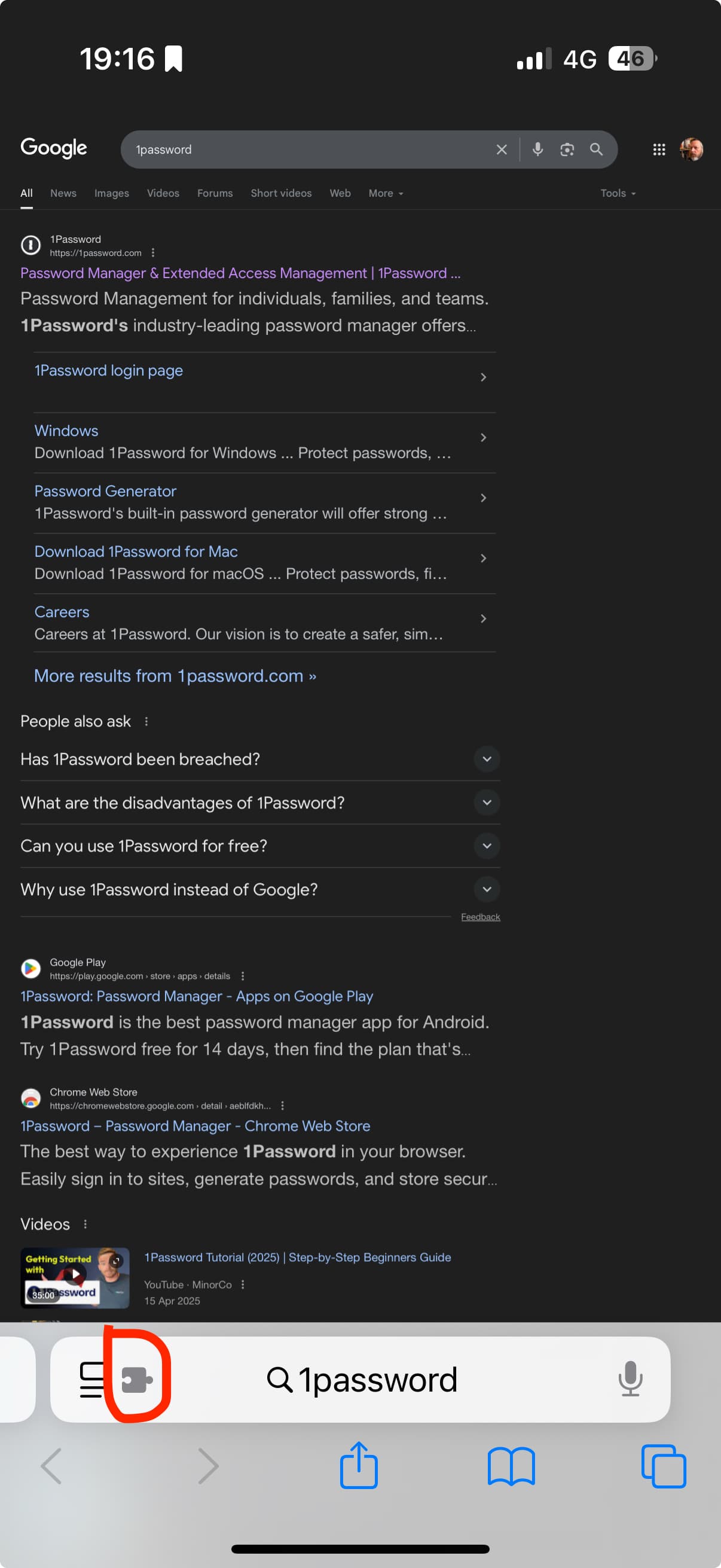Open the More search filter dropdown
This screenshot has height=1568, width=721.
coord(386,193)
